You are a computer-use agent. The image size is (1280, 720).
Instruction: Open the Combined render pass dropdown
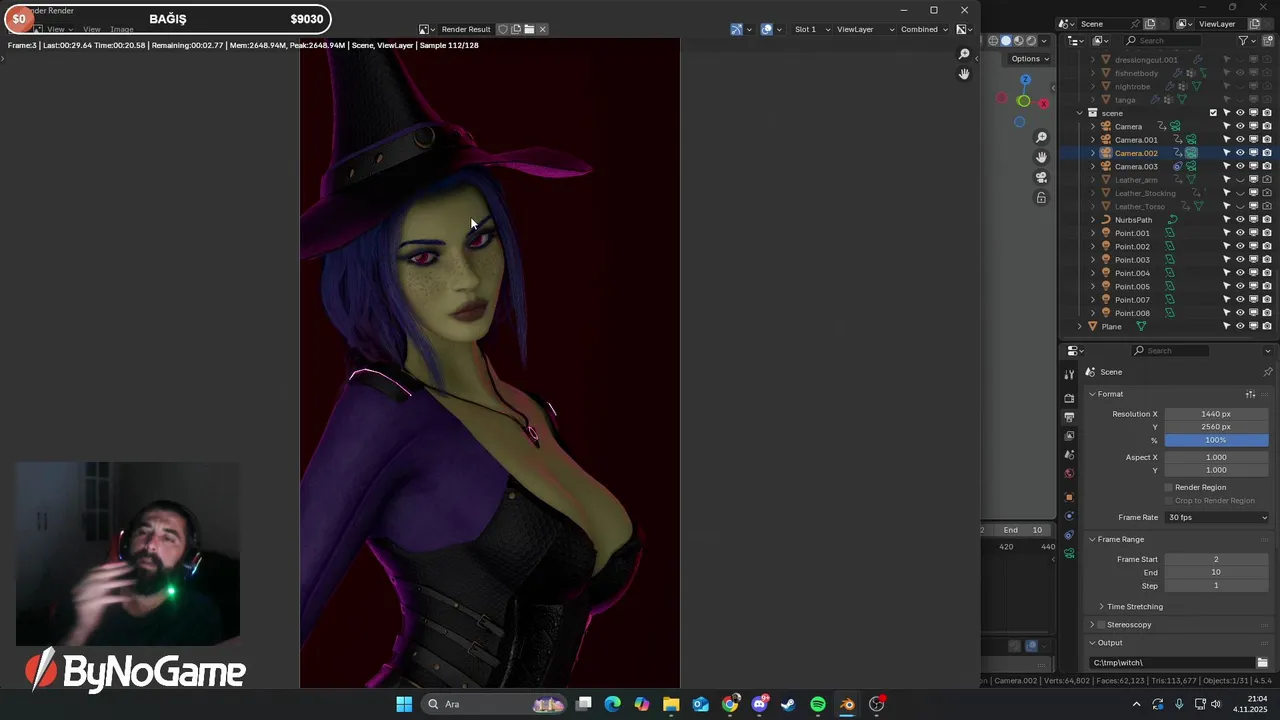pyautogui.click(x=924, y=29)
